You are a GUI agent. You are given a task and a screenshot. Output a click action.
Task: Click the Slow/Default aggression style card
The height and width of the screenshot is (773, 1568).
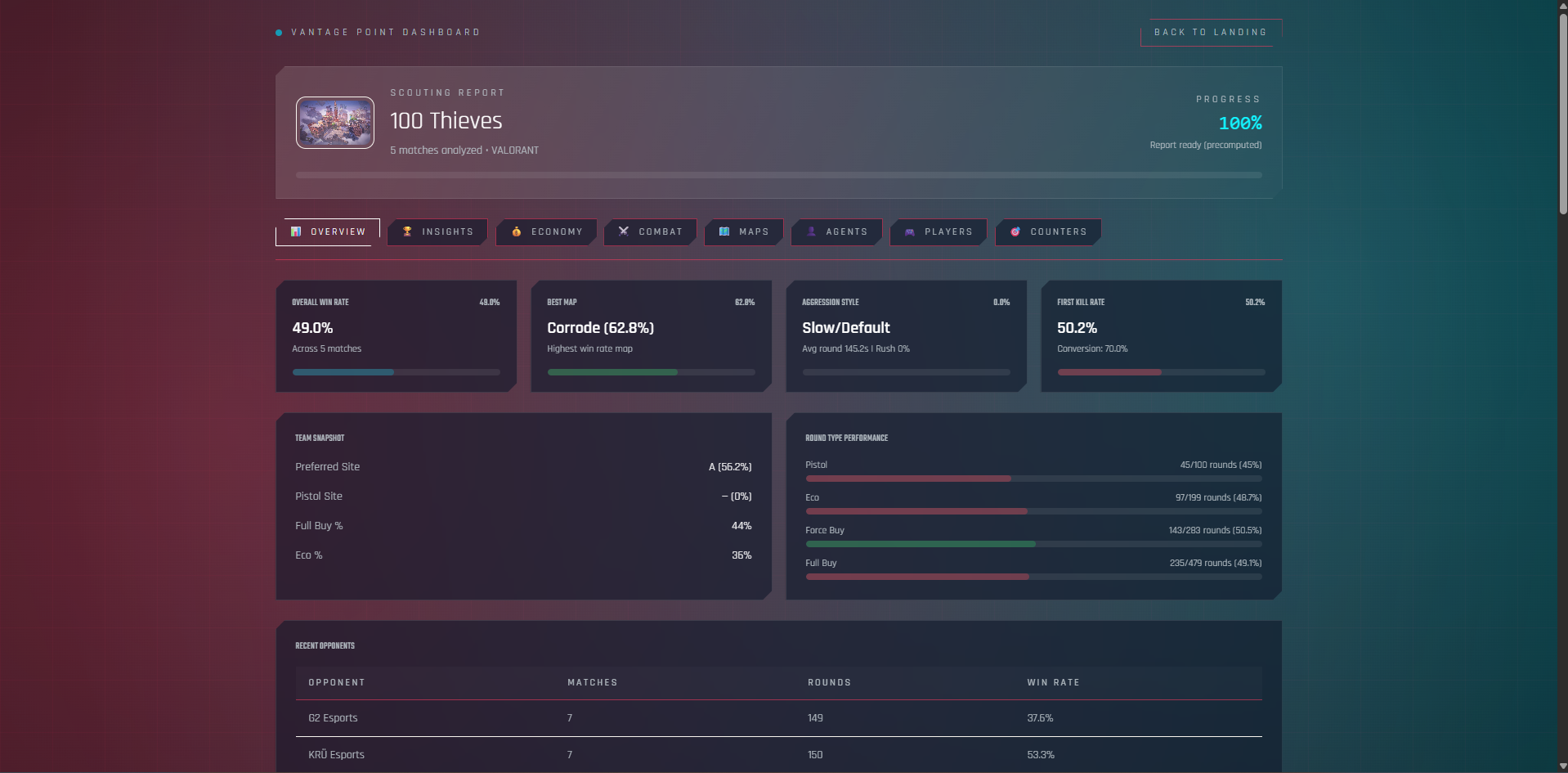click(x=906, y=336)
